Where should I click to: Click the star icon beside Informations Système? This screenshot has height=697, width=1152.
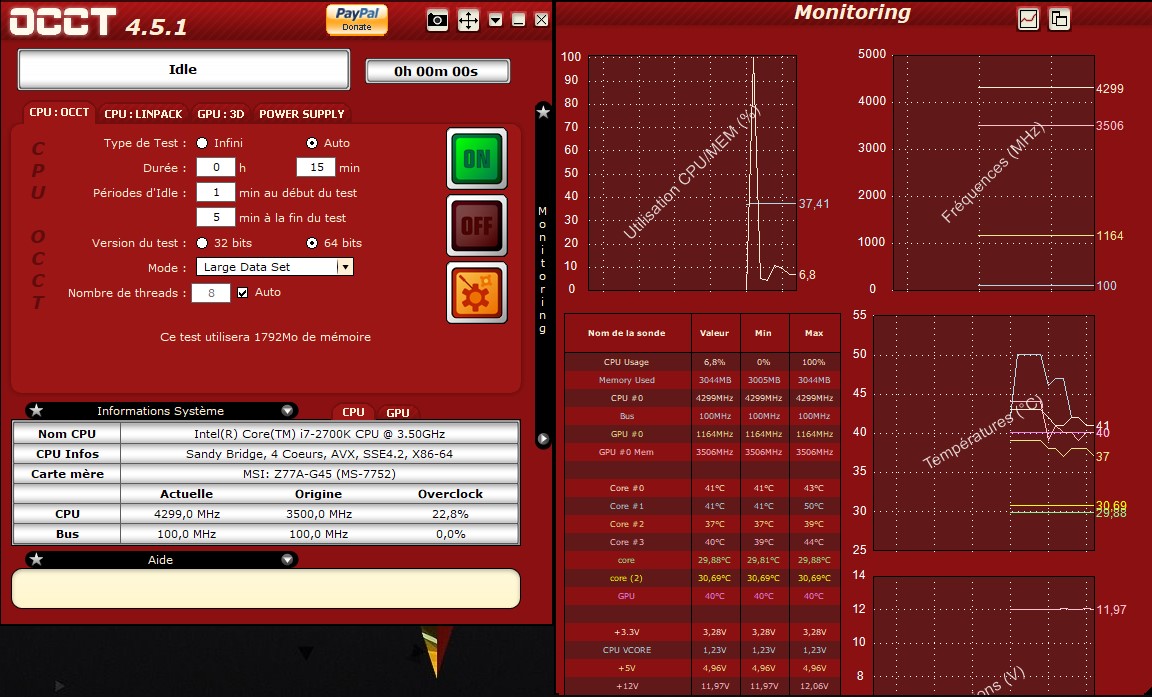(x=37, y=410)
